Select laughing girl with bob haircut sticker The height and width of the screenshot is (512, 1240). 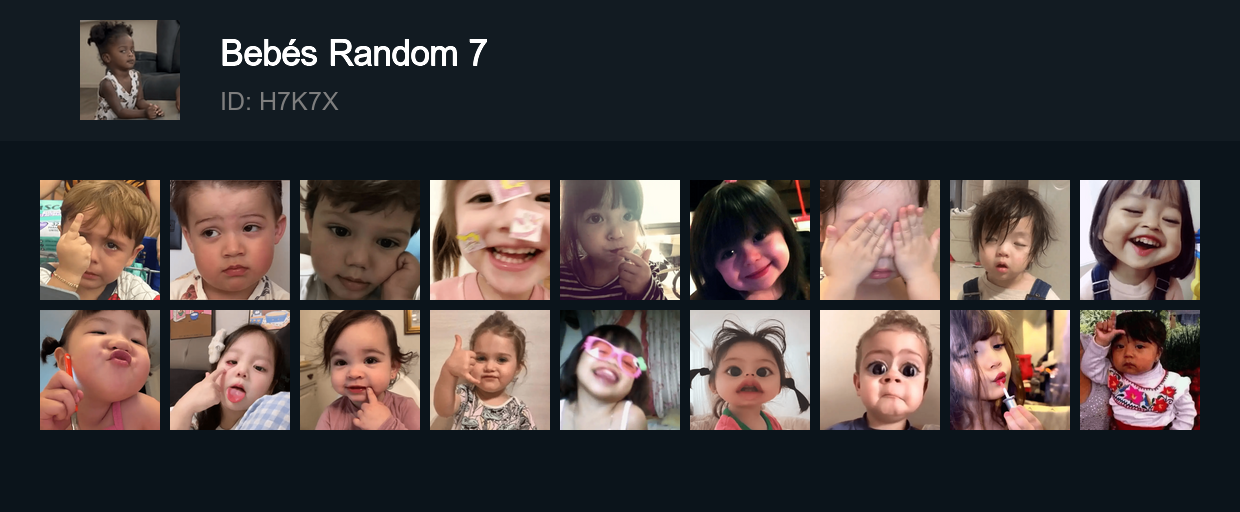point(1140,240)
